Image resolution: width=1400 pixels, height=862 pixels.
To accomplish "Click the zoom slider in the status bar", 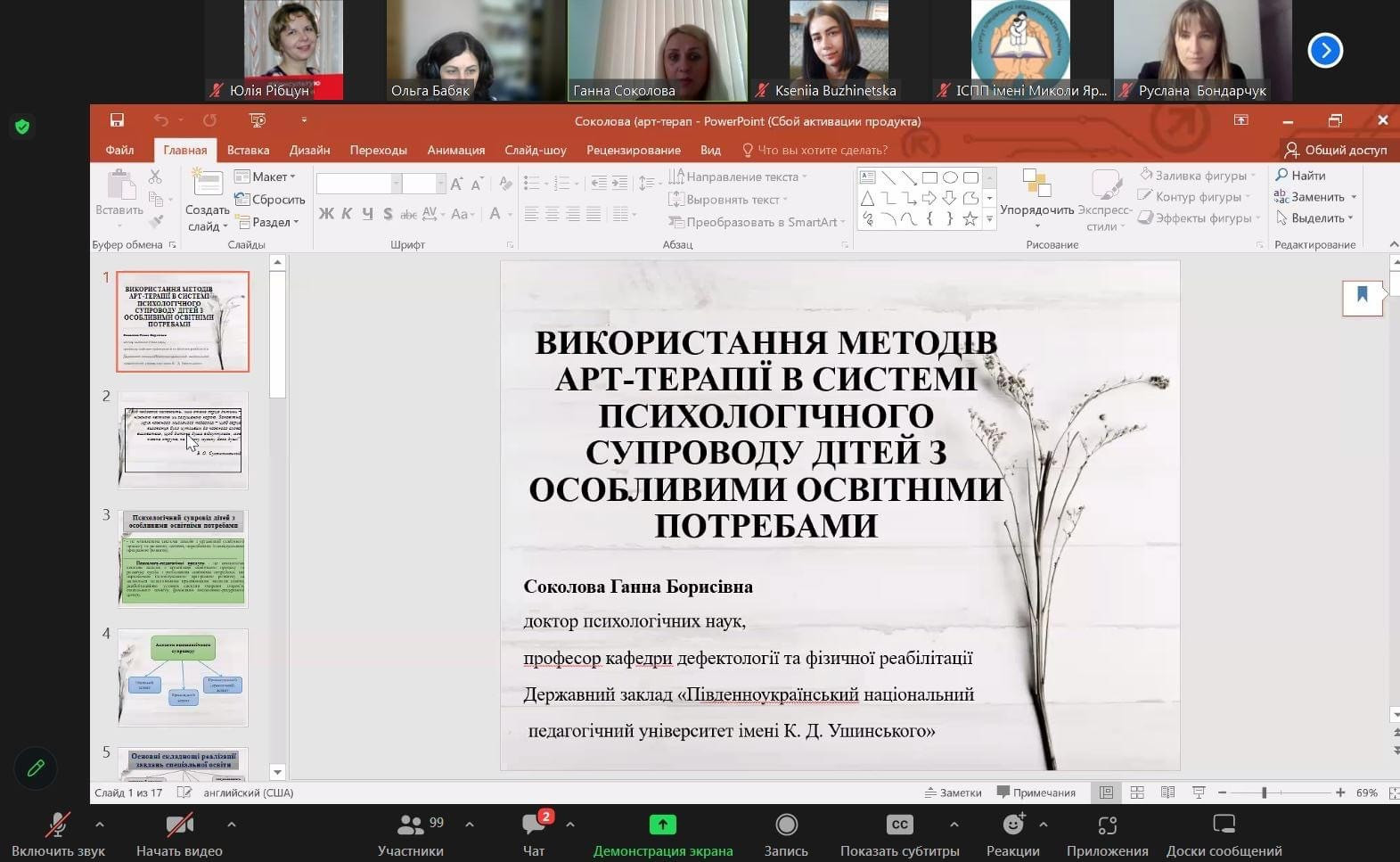I will point(1264,792).
